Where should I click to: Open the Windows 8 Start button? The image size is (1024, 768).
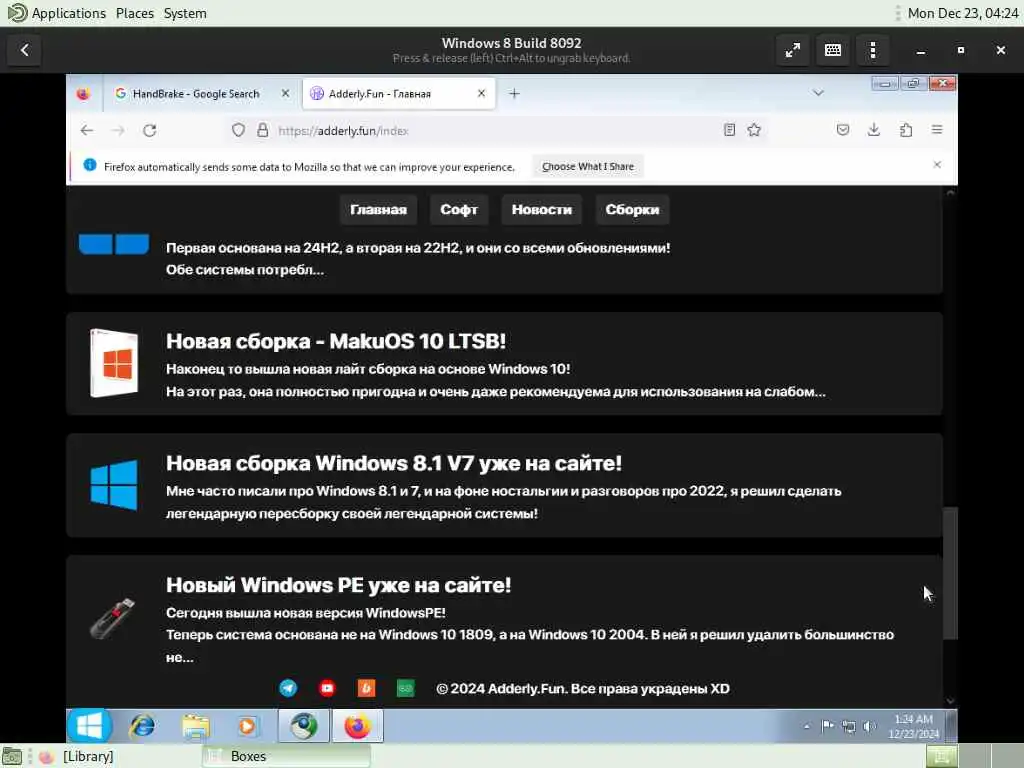tap(89, 726)
